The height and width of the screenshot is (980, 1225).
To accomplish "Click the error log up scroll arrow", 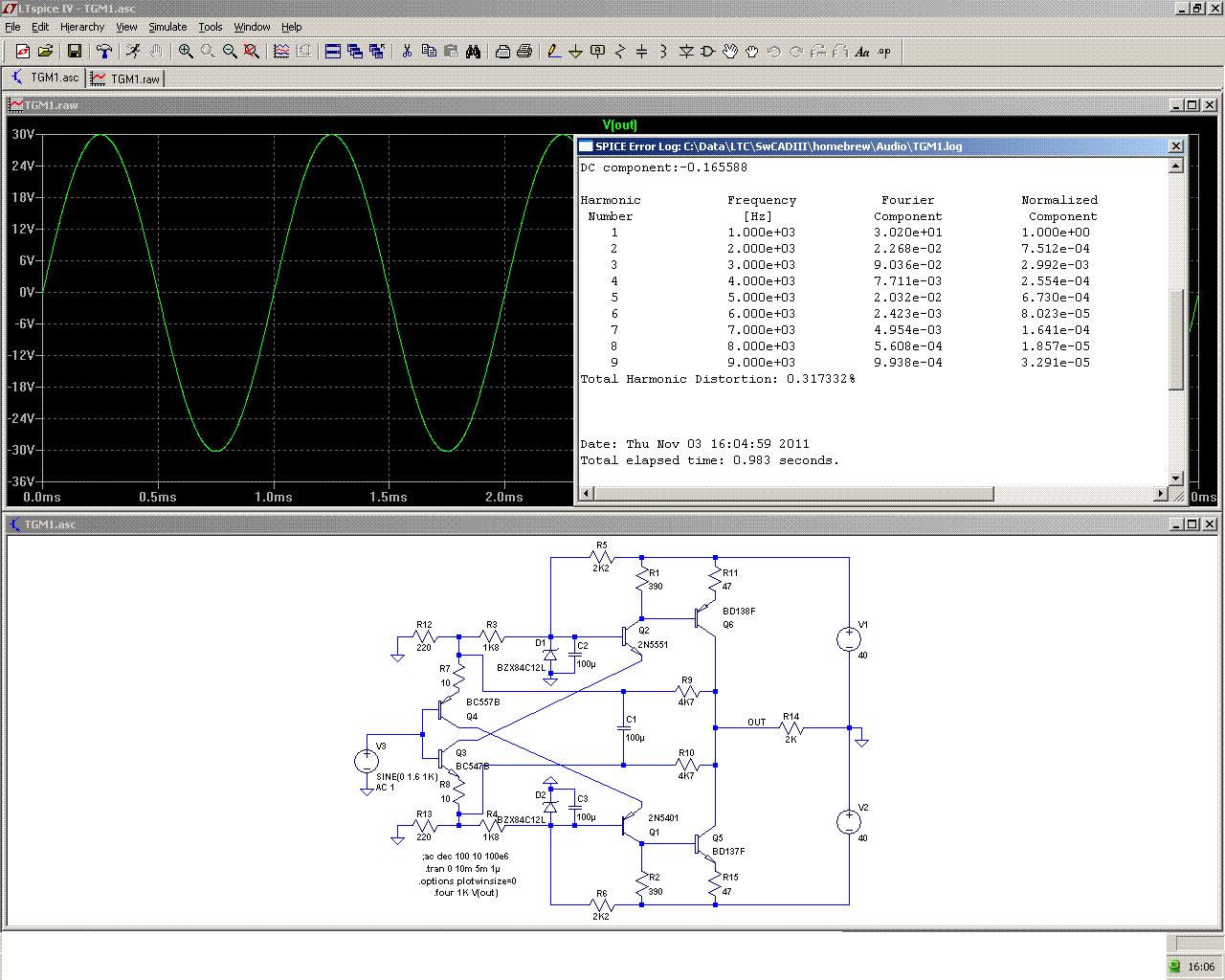I will point(1176,166).
